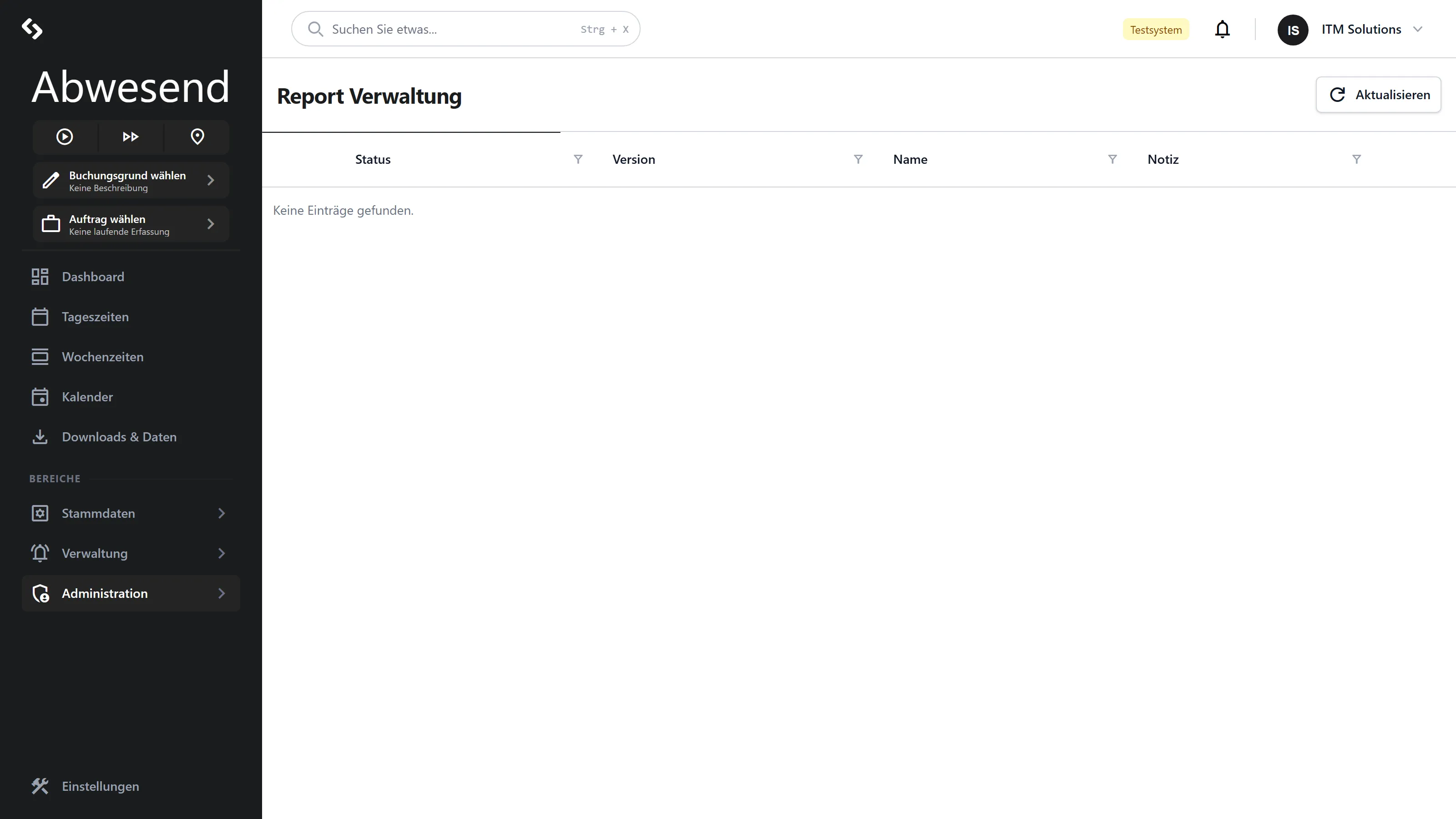
Task: Expand the Administration section chevron
Action: point(222,593)
